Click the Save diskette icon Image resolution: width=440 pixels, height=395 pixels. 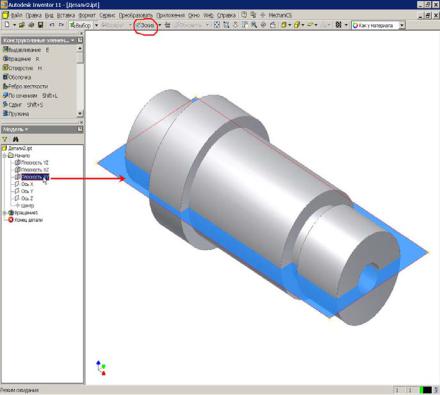pyautogui.click(x=41, y=25)
